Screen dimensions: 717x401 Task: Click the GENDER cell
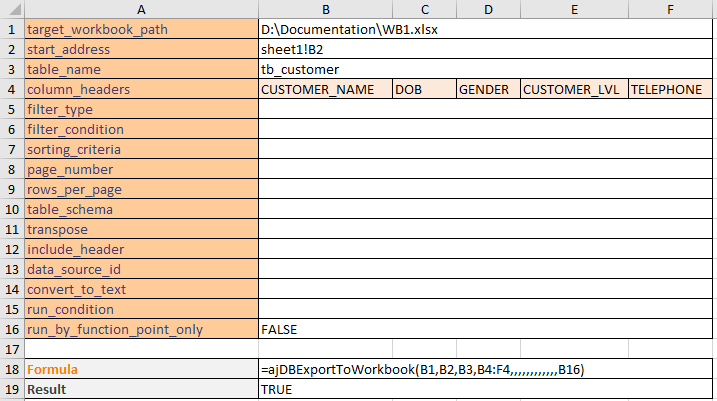(488, 89)
